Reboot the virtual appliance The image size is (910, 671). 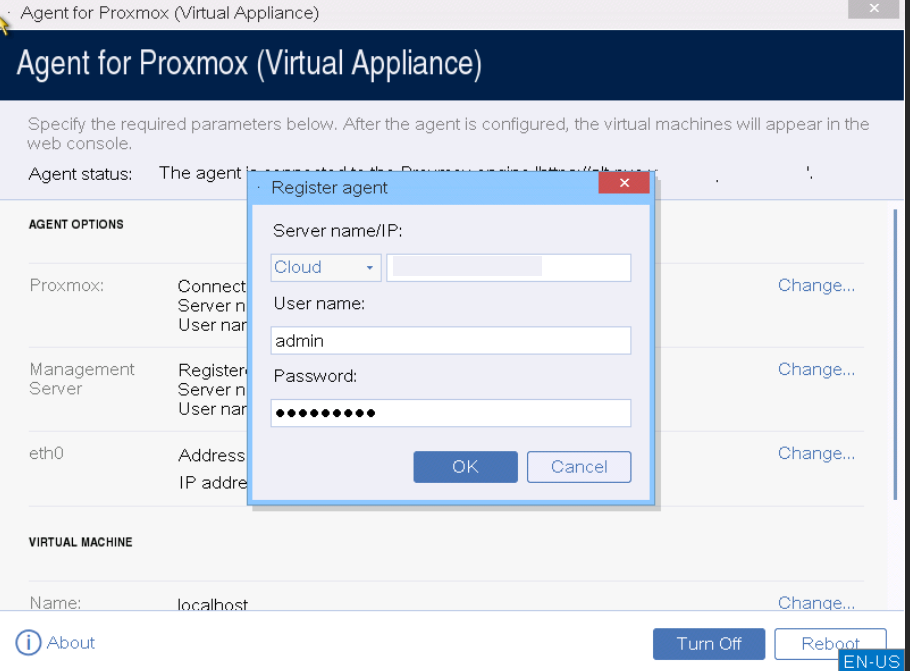click(x=830, y=644)
